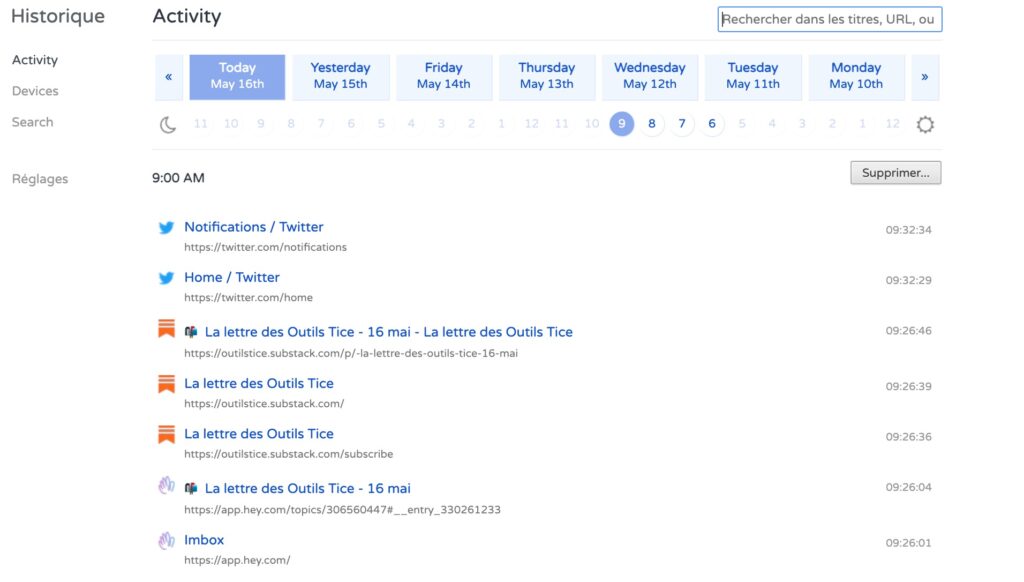This screenshot has height=582, width=1024.
Task: Click Hey hand icon beside Imbox entry
Action: coord(167,540)
